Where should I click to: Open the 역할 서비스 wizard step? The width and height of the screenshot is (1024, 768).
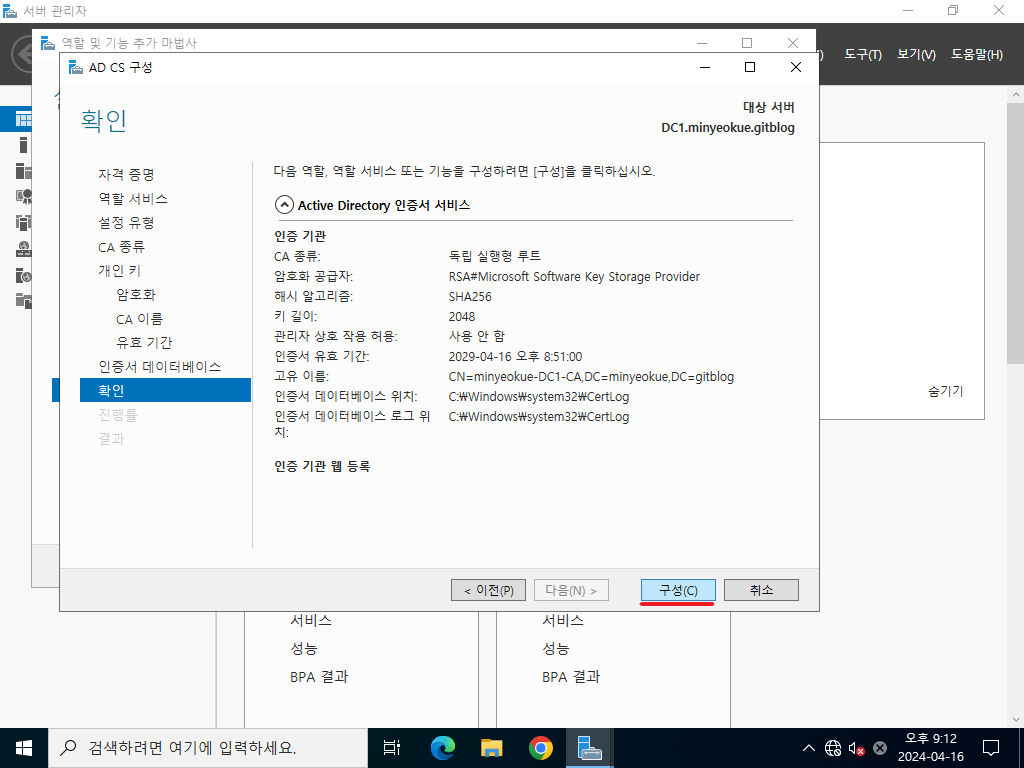coord(133,199)
